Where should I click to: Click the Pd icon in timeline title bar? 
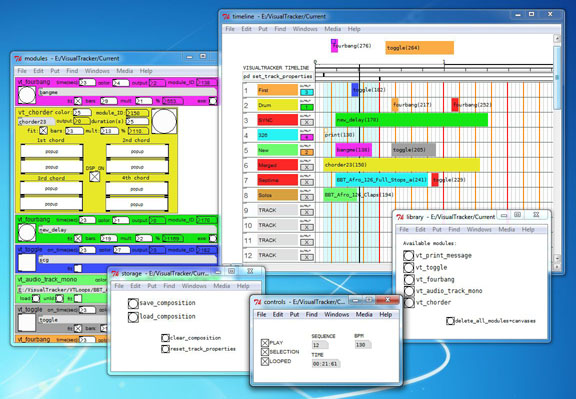226,17
